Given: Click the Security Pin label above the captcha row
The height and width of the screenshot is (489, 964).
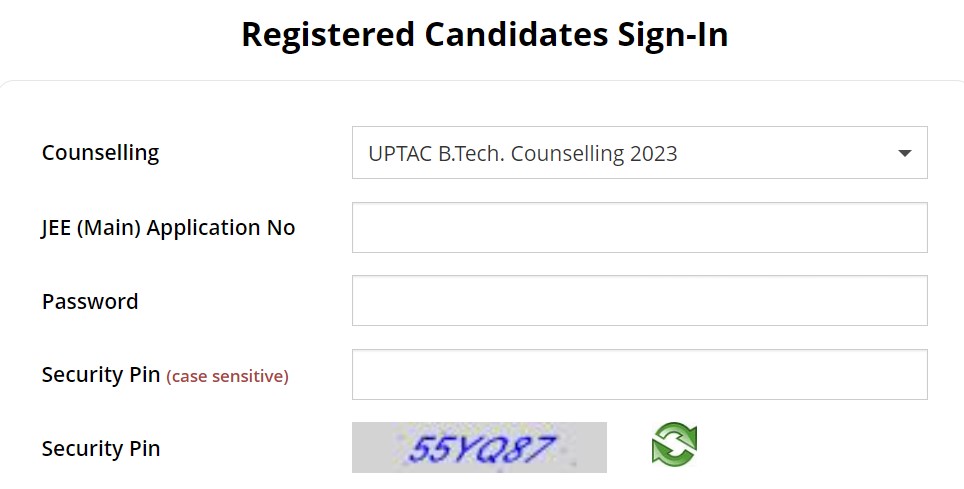Looking at the screenshot, I should tap(100, 375).
